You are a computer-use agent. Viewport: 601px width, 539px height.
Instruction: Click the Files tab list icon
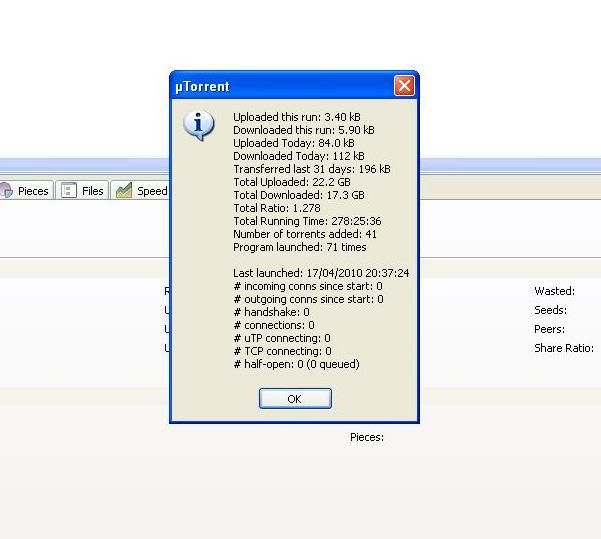(69, 191)
